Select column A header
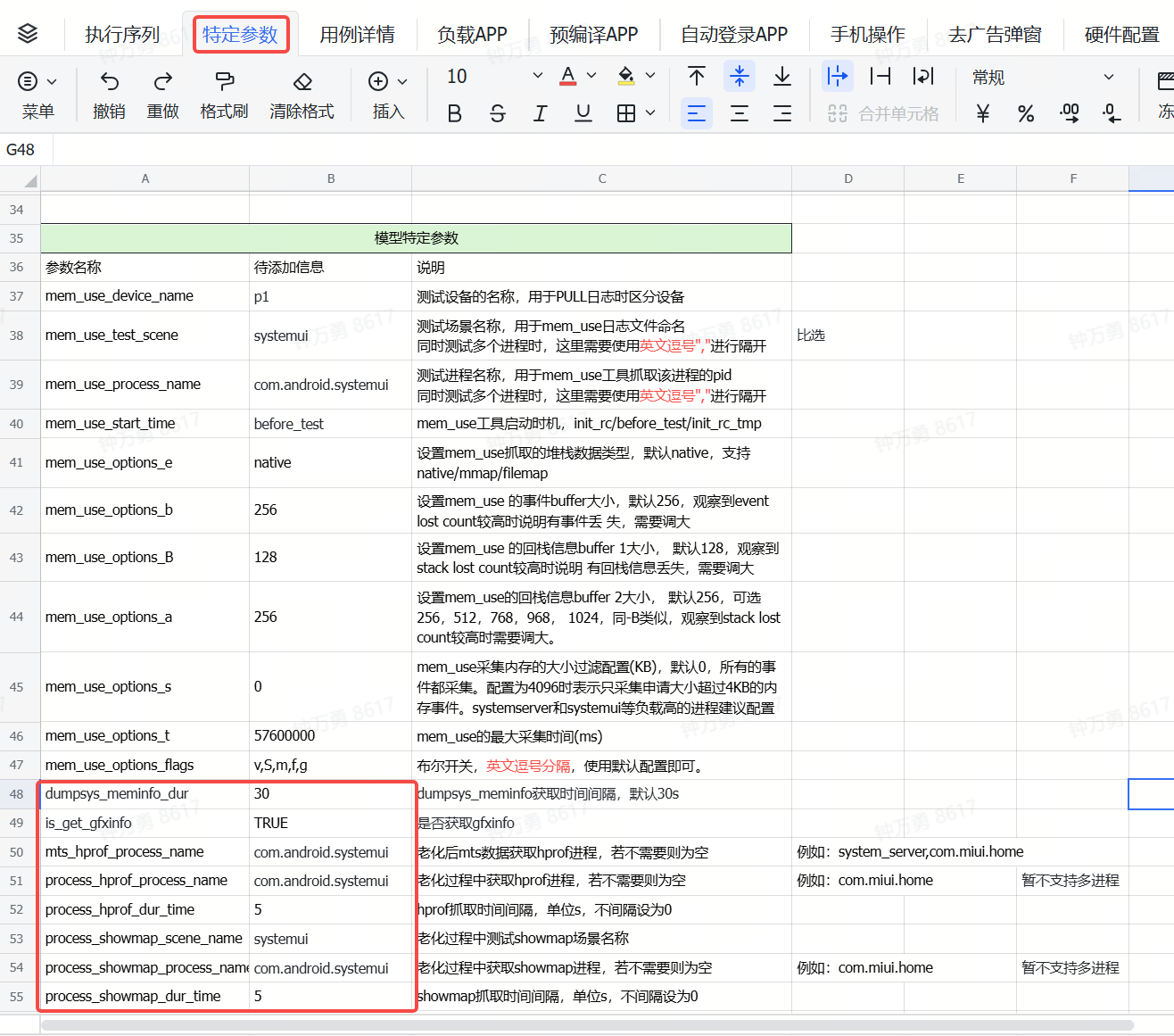This screenshot has width=1174, height=1036. click(x=145, y=178)
